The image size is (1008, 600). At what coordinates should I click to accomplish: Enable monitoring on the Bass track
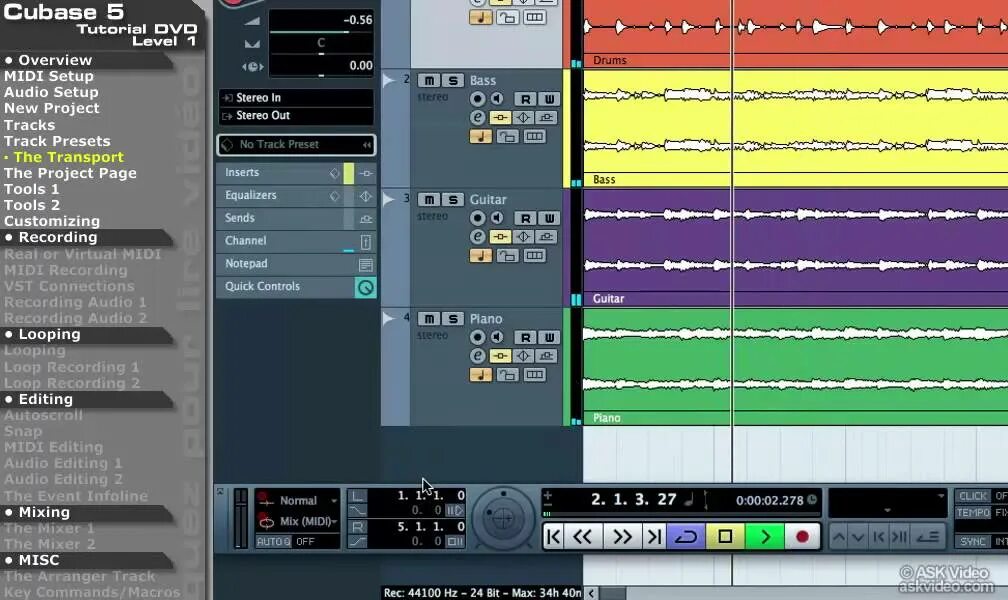(497, 99)
